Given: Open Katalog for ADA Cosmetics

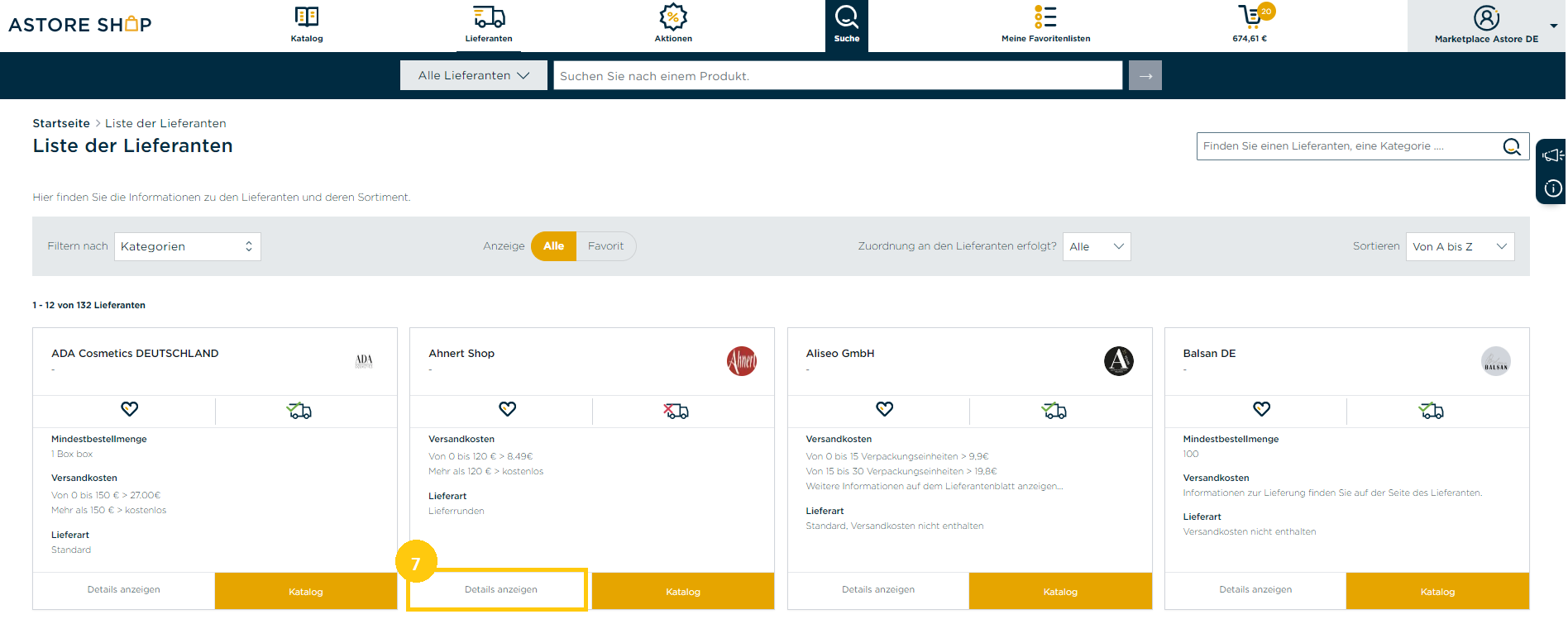Looking at the screenshot, I should click(x=306, y=591).
